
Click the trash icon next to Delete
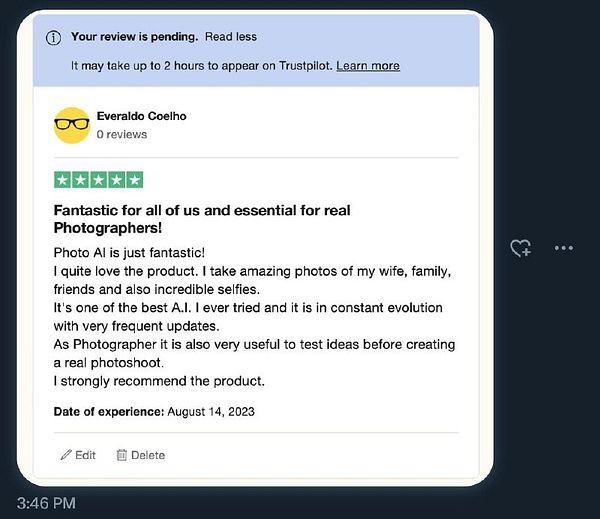122,455
